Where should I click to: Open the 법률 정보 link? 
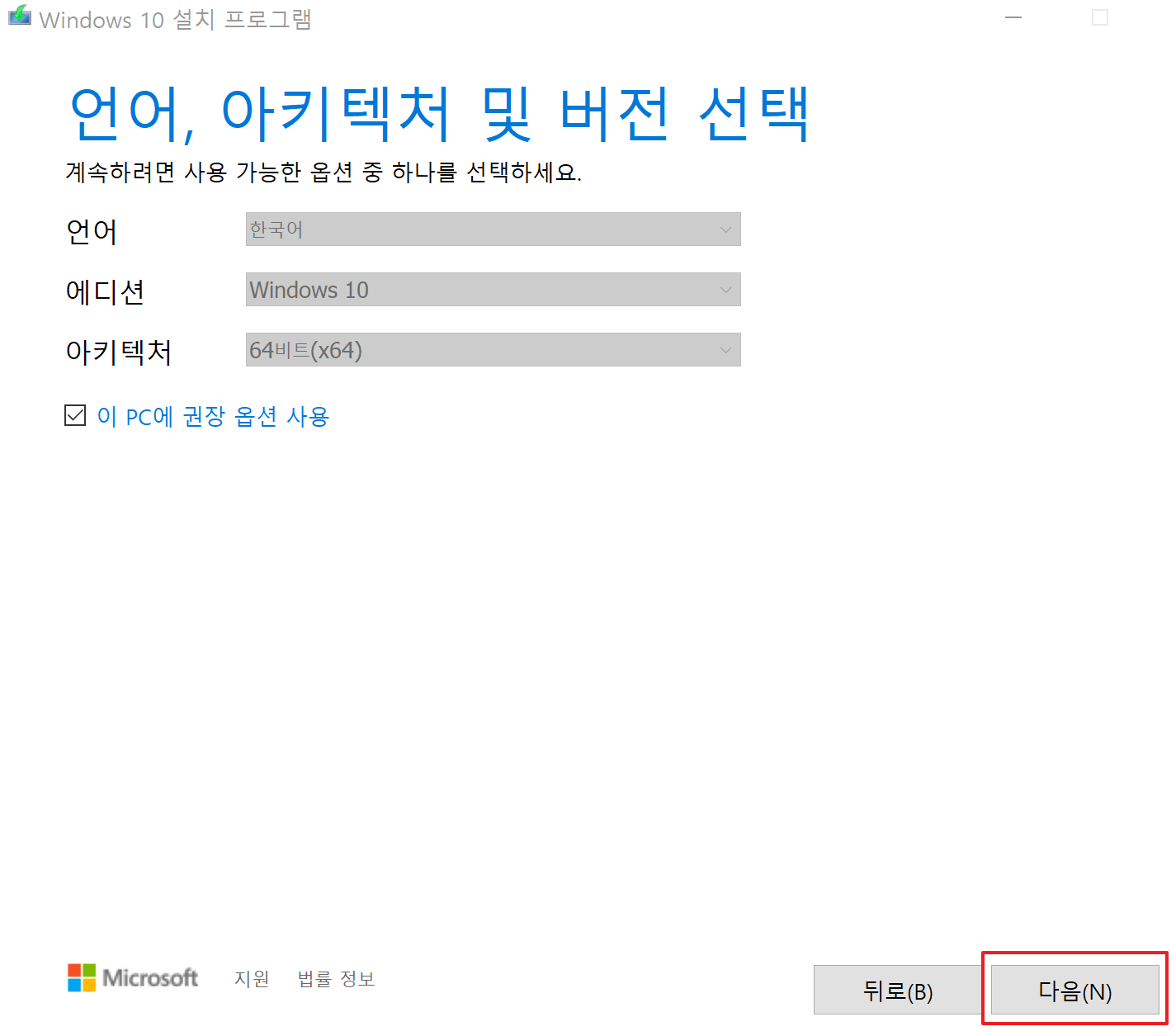coord(335,978)
